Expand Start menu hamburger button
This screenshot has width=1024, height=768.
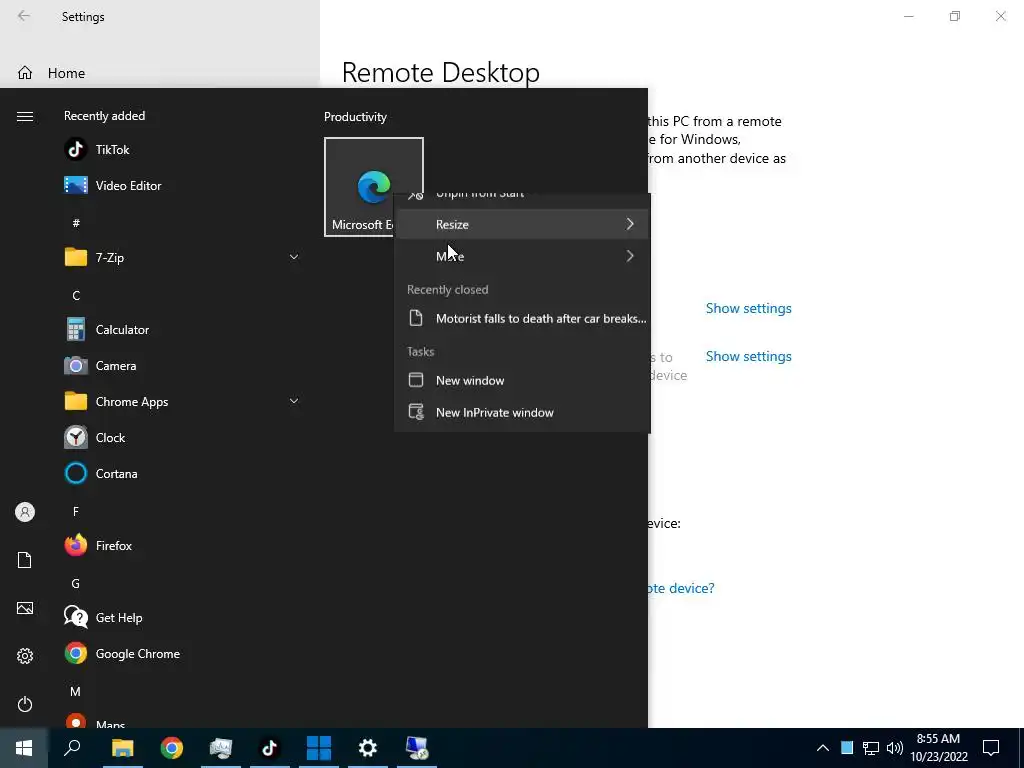click(25, 116)
